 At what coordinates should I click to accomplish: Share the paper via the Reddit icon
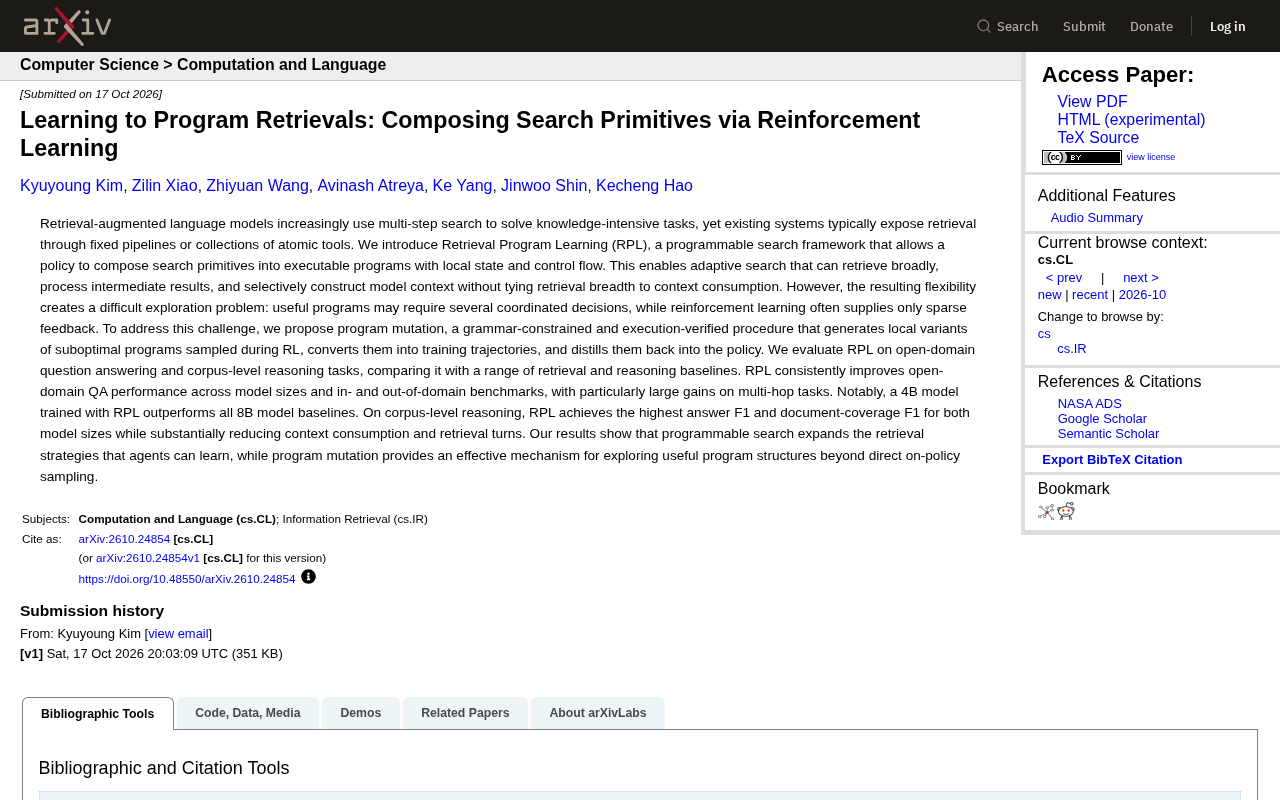(1066, 512)
